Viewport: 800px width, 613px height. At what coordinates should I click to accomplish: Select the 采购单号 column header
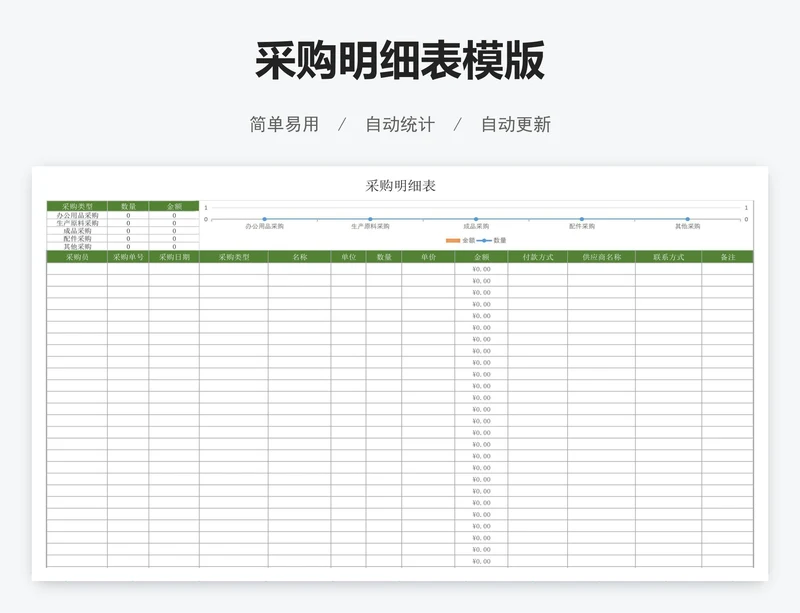[128, 257]
